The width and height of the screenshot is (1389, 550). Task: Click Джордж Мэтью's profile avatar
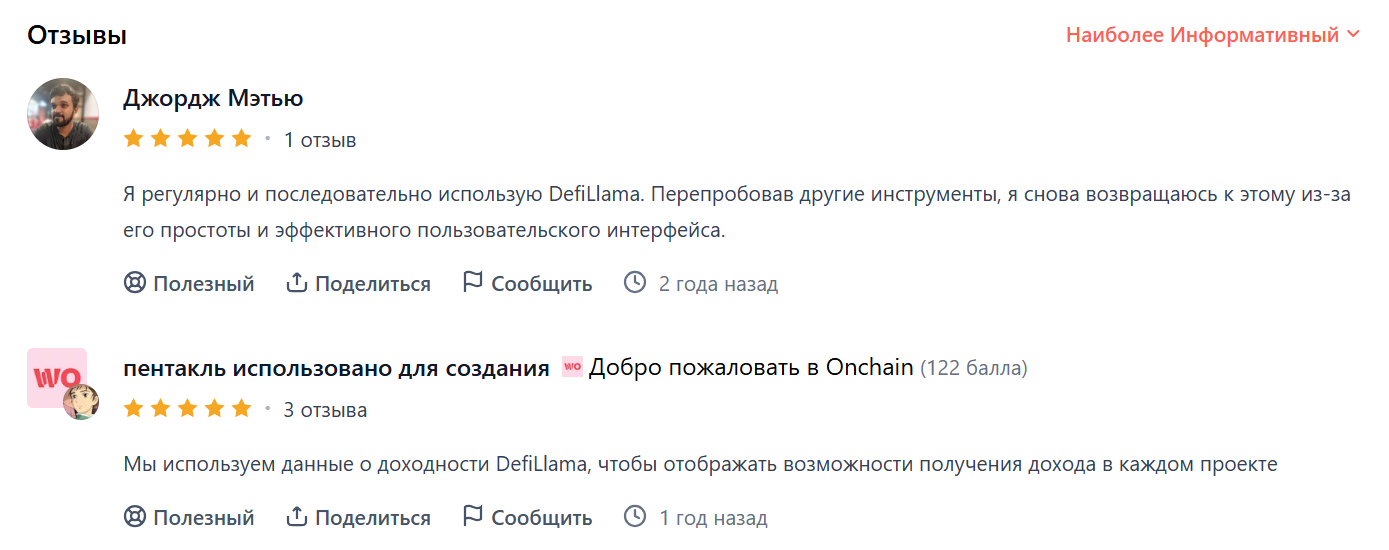63,114
